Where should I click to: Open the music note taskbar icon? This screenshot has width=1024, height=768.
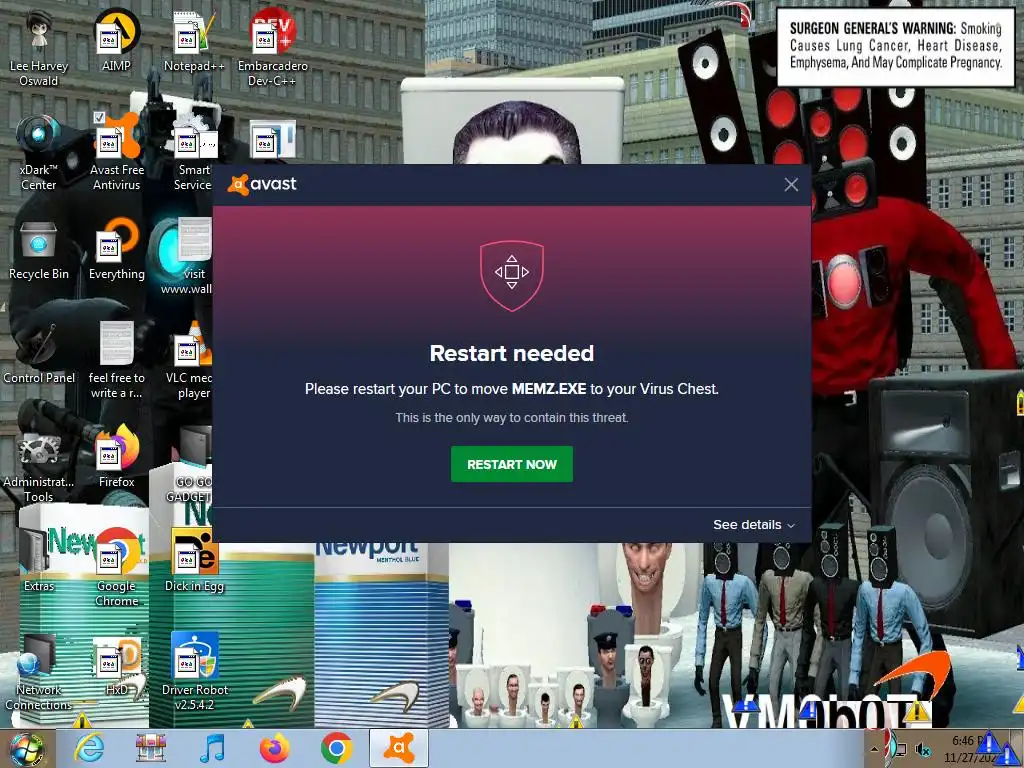pos(212,749)
